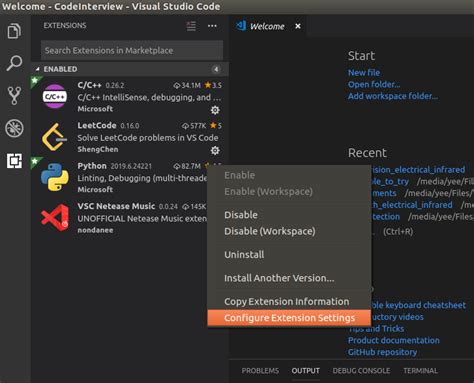474x383 pixels.
Task: Switch to the OUTPUT panel tab
Action: click(305, 371)
